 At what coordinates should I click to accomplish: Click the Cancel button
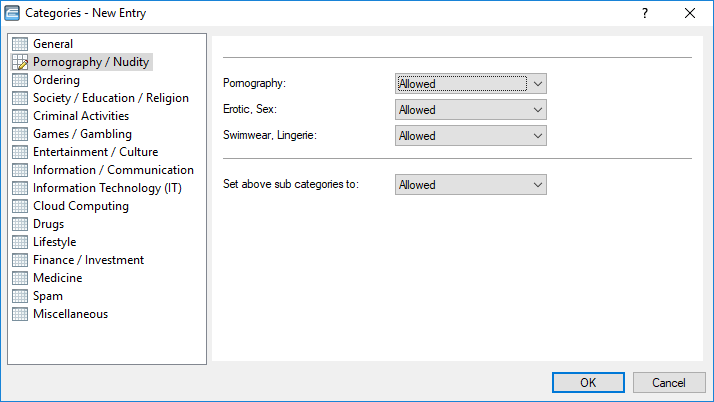click(x=668, y=382)
